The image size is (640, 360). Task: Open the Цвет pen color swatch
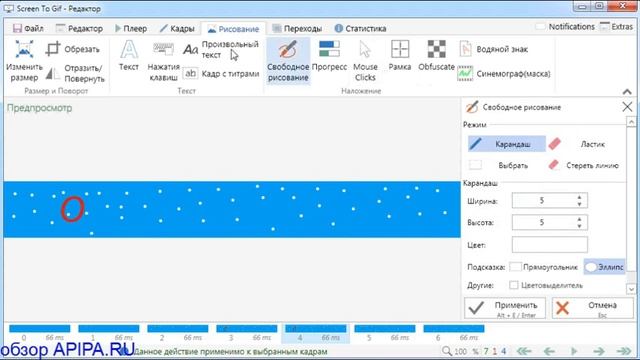[x=549, y=245]
